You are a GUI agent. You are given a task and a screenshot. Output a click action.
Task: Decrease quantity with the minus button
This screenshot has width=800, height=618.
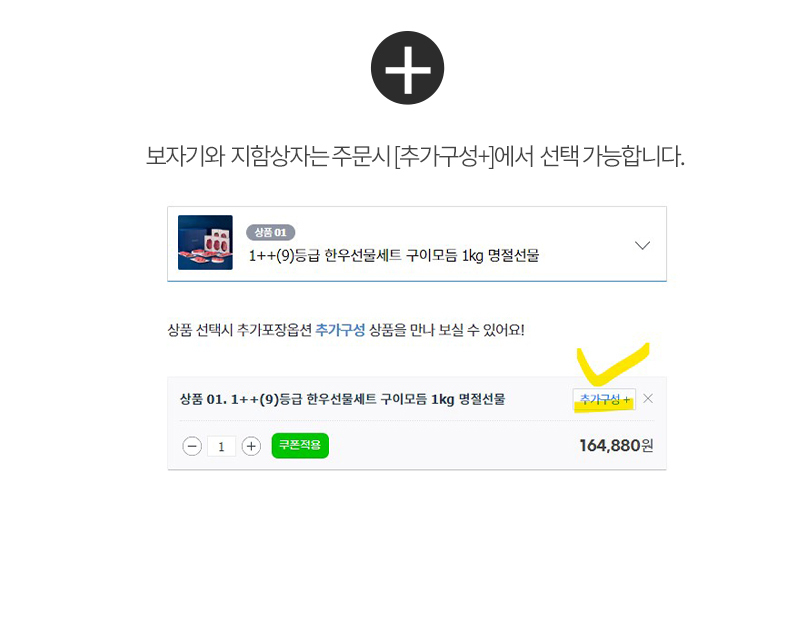pyautogui.click(x=192, y=446)
